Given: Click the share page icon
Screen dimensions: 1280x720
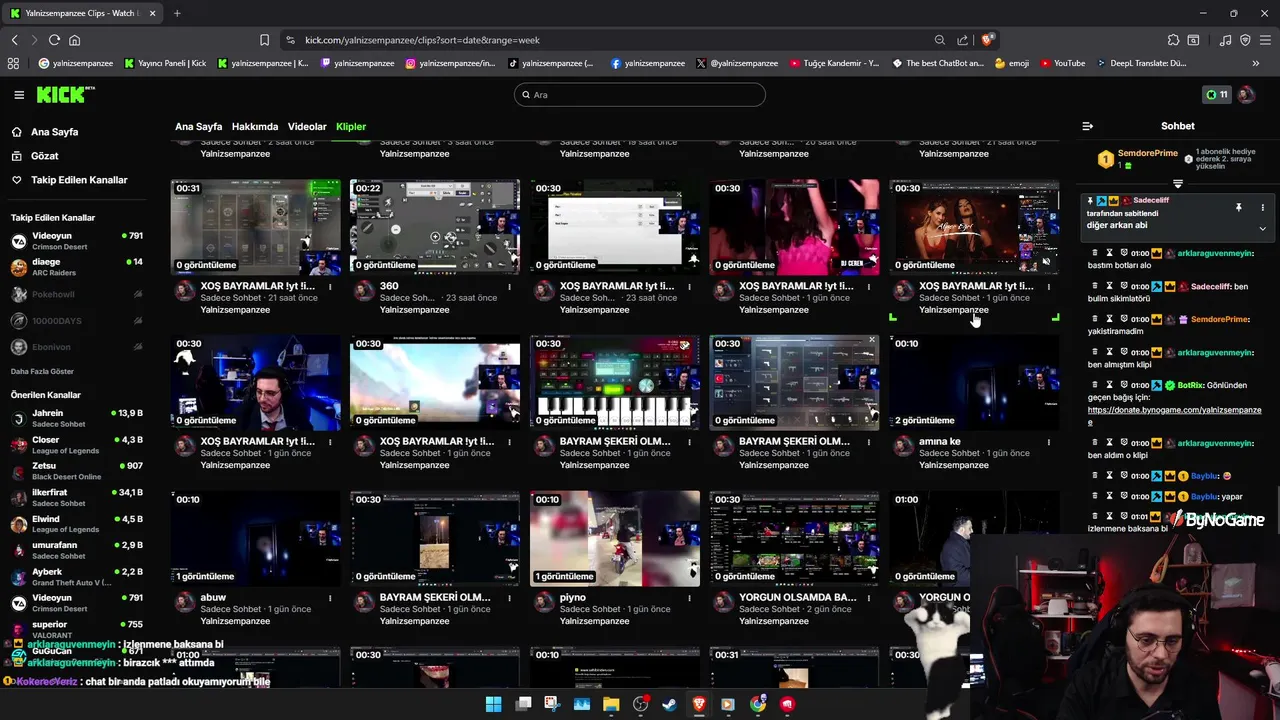Looking at the screenshot, I should click(962, 40).
